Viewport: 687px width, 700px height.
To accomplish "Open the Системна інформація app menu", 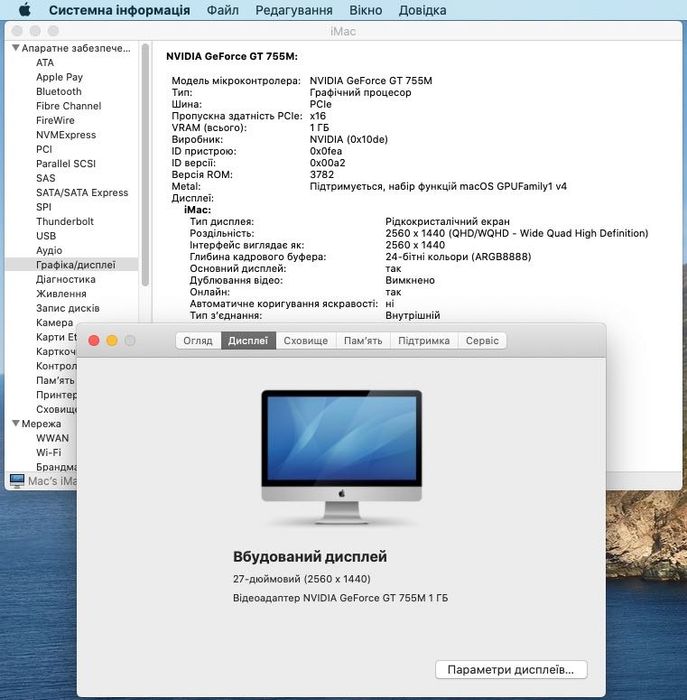I will [119, 10].
